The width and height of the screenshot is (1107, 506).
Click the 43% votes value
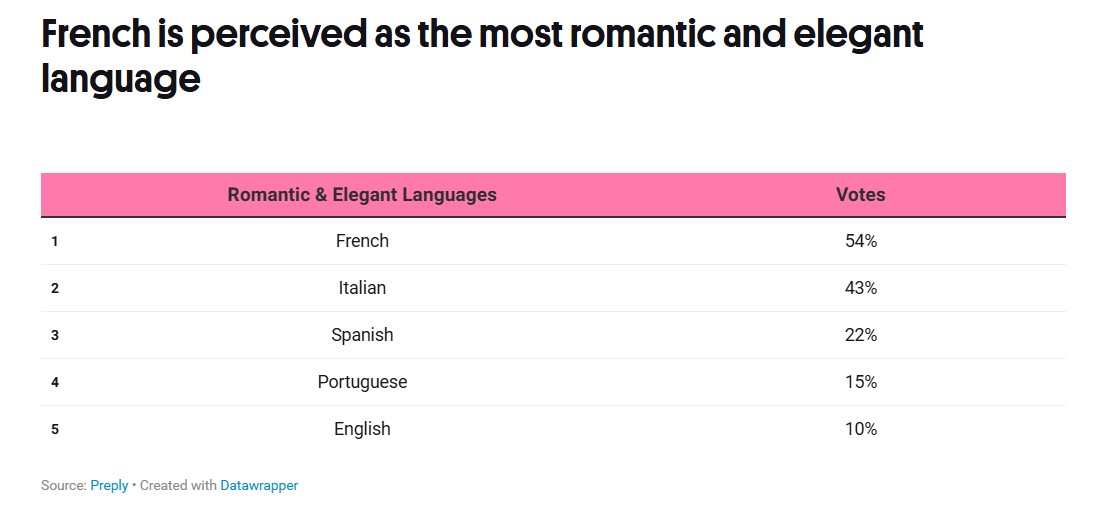[x=860, y=288]
